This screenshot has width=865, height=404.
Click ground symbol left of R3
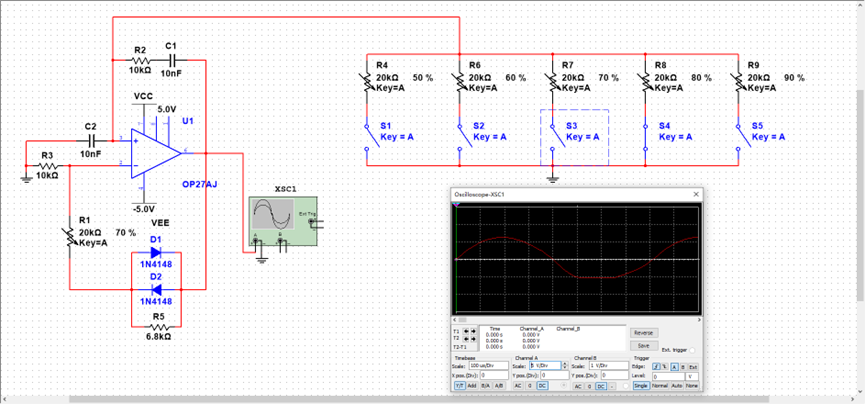(x=26, y=178)
